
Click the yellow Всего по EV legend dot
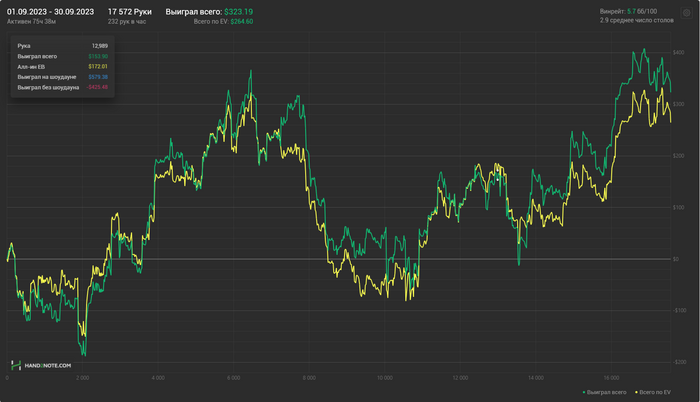(637, 392)
